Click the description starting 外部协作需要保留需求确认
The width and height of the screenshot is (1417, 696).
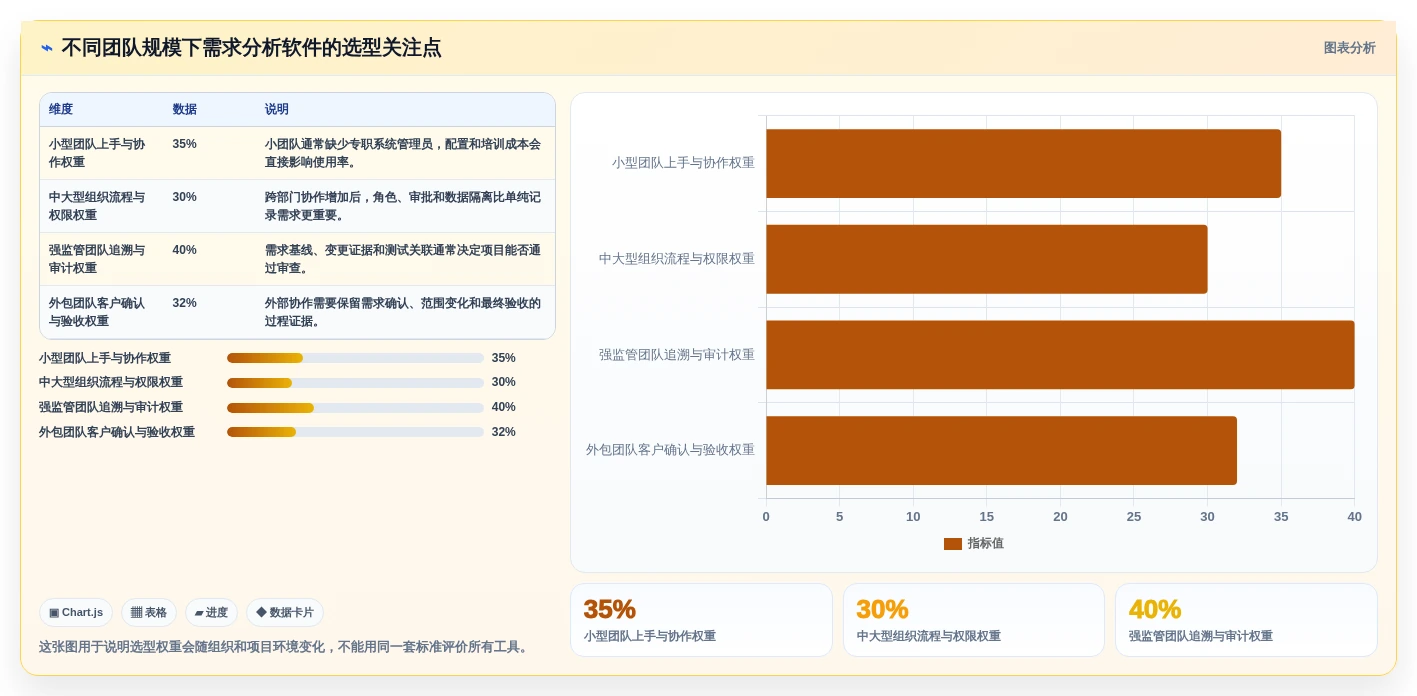[403, 312]
